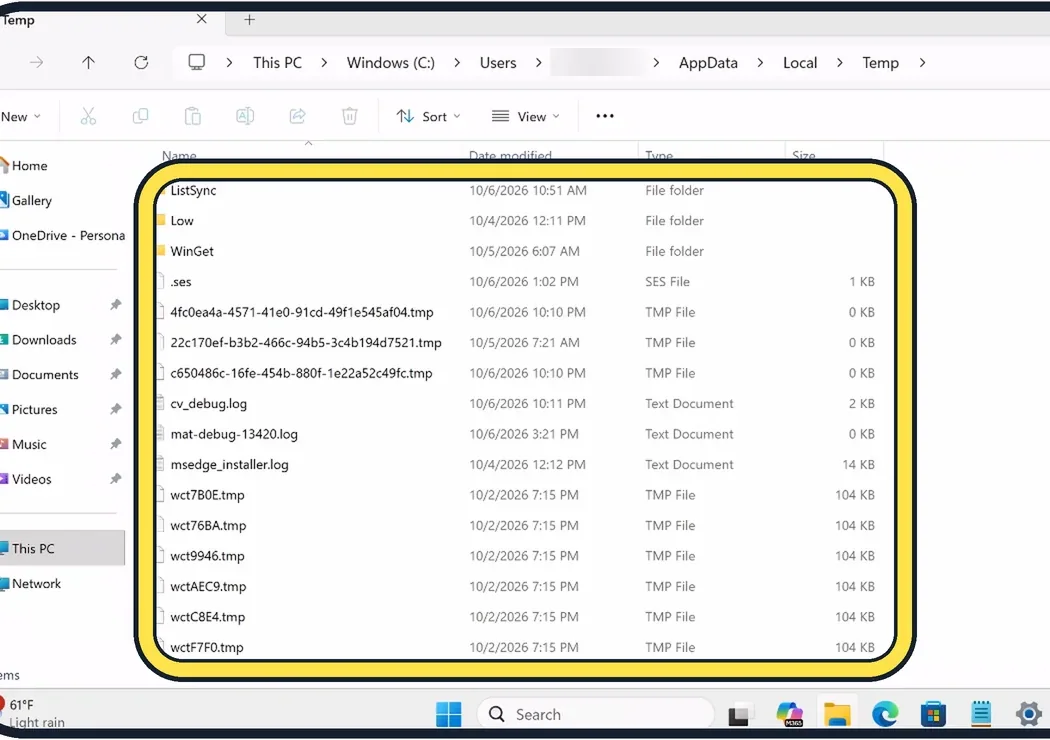Screen dimensions: 1050x740
Task: Open the Windows Start menu
Action: 448,714
